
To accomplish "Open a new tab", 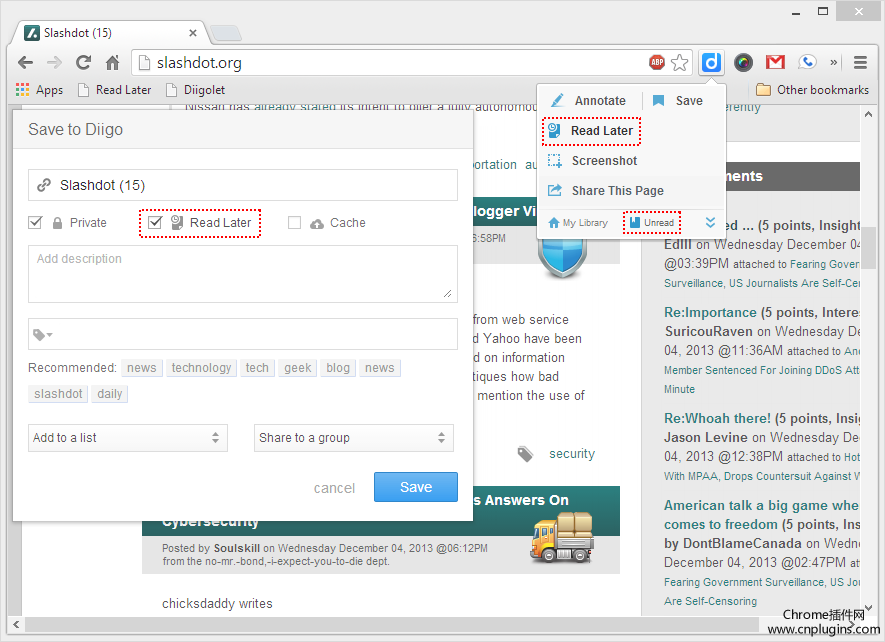I will [226, 33].
